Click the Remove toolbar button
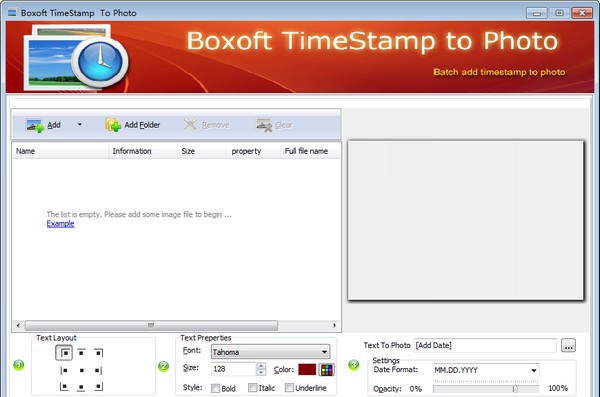The image size is (600, 397). [206, 125]
